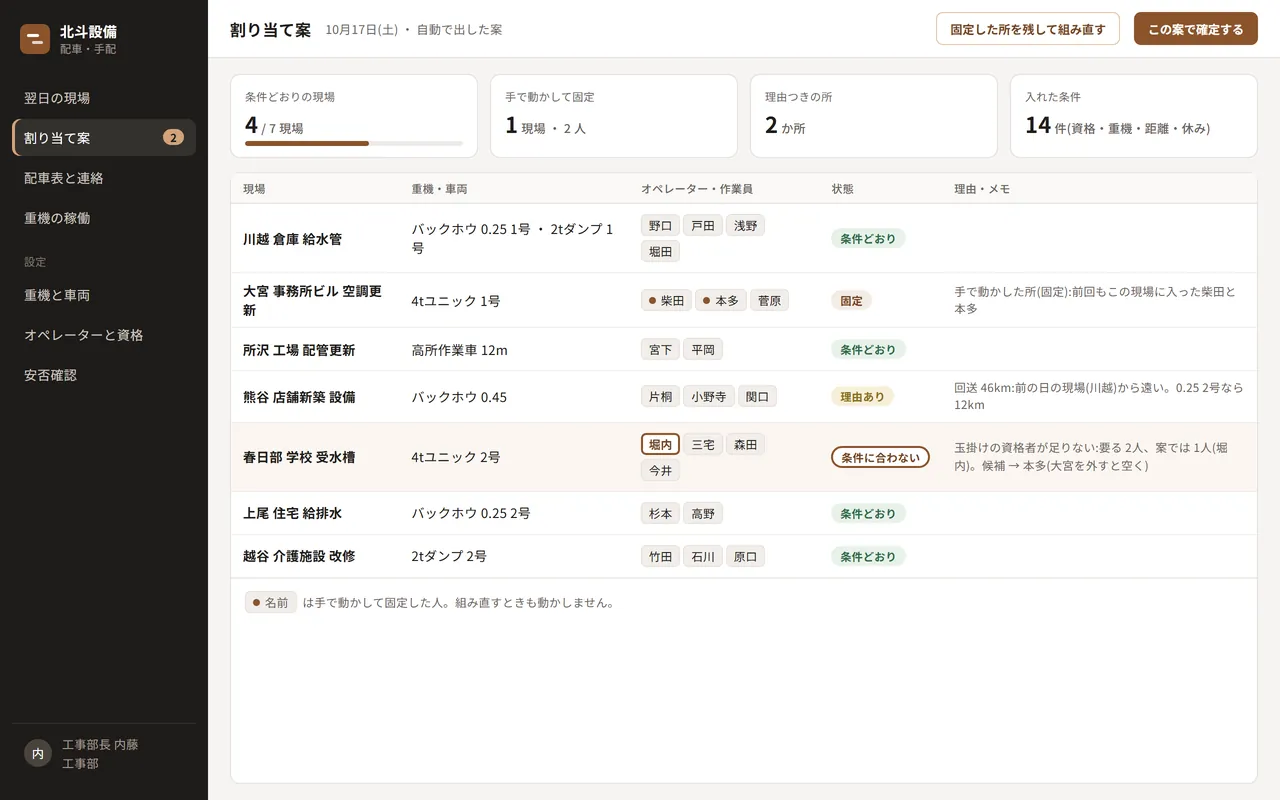Click the 杉本 worker chip
Screen dimensions: 1280x800
coord(660,513)
